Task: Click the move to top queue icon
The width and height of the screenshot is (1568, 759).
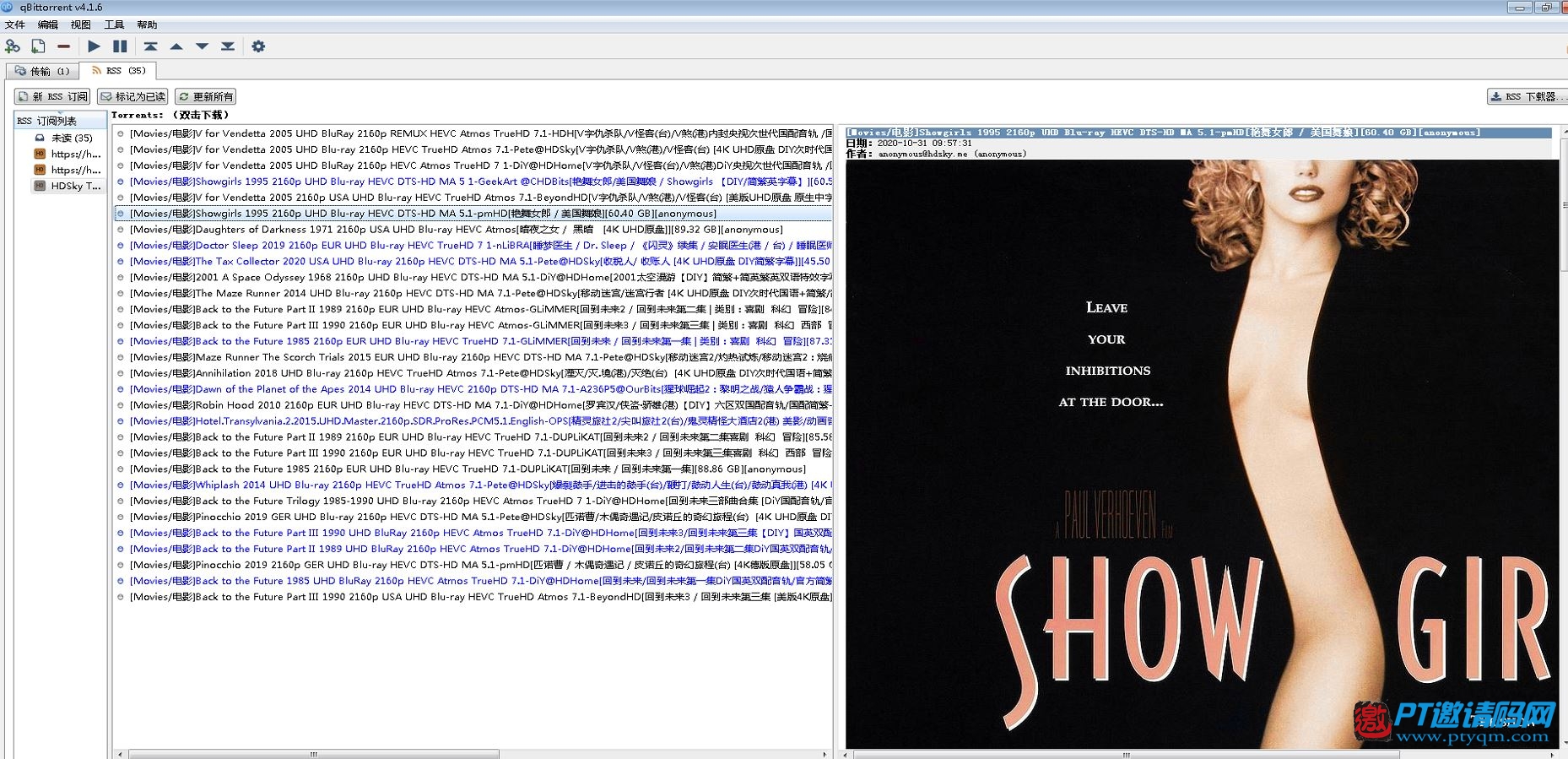Action: [150, 46]
